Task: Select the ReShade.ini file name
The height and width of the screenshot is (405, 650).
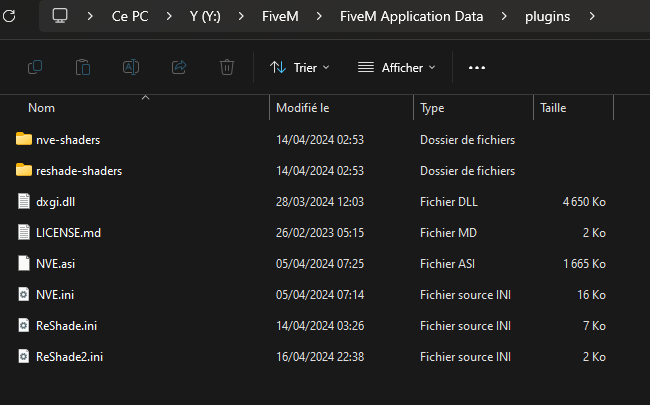Action: click(66, 326)
